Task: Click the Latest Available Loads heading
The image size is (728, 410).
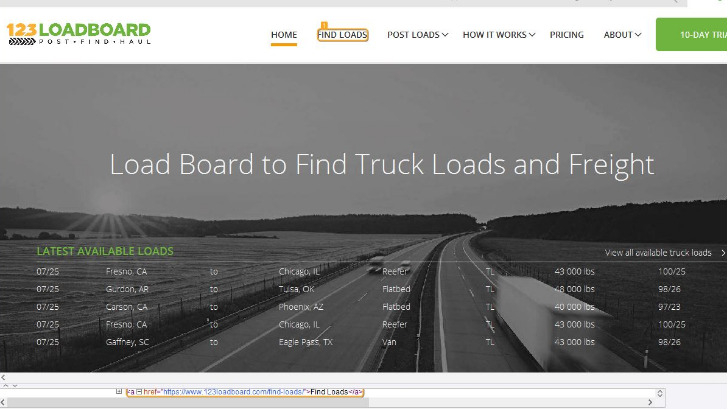Action: [105, 251]
